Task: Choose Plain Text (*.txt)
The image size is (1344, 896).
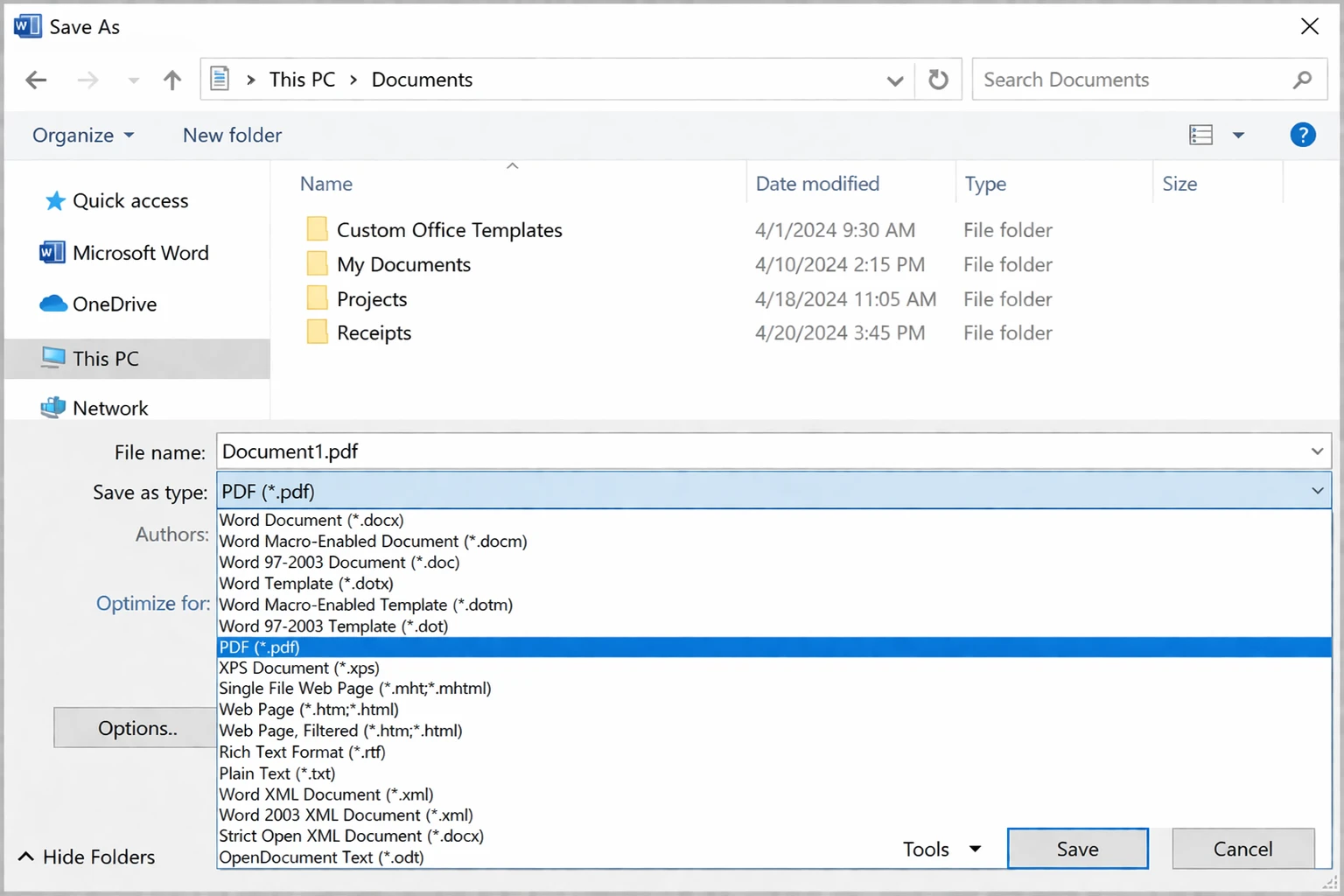Action: 774,773
